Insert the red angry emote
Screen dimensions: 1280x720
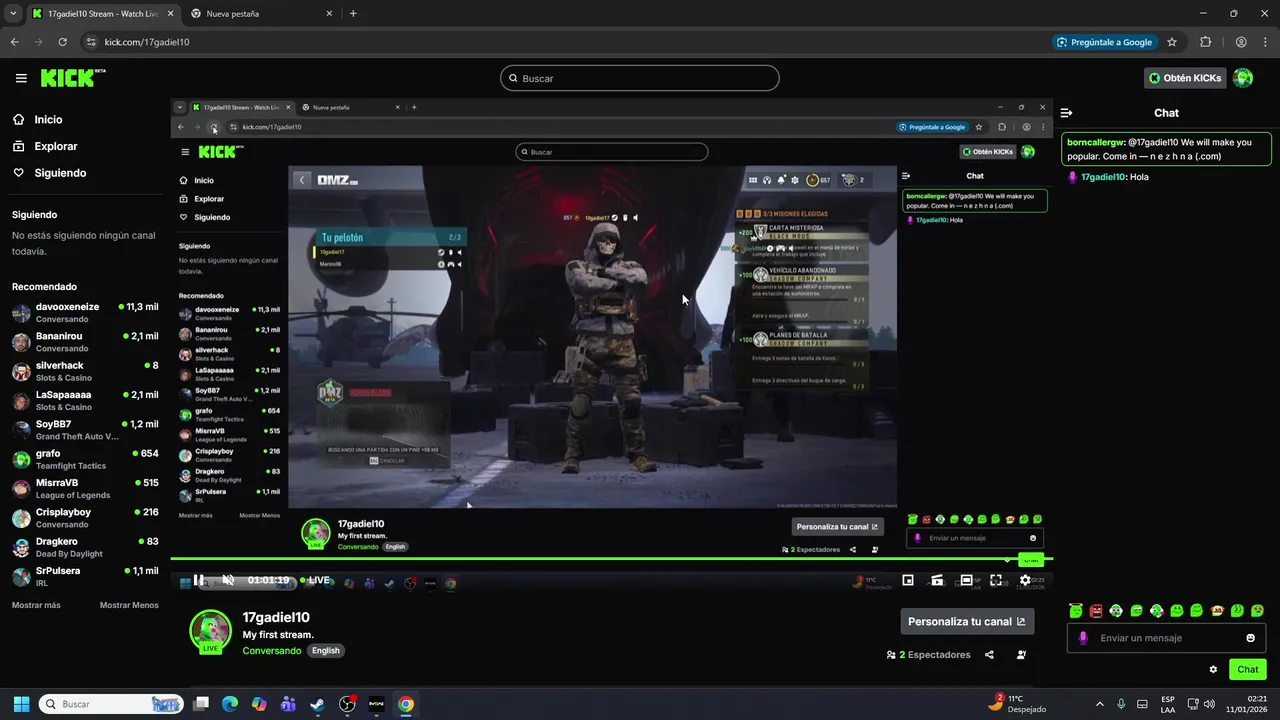pos(1096,610)
